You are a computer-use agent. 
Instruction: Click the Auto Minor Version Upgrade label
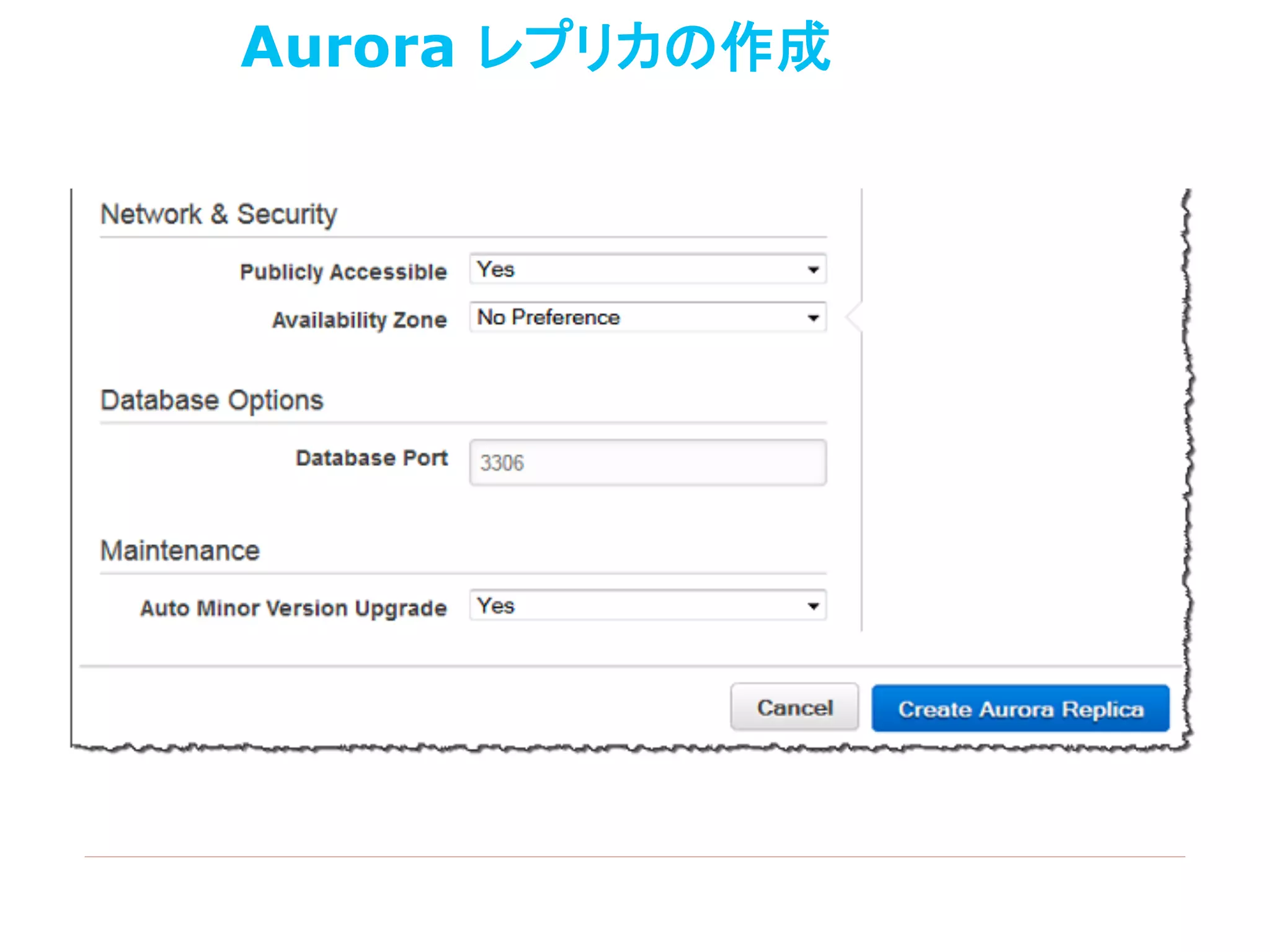click(x=293, y=608)
